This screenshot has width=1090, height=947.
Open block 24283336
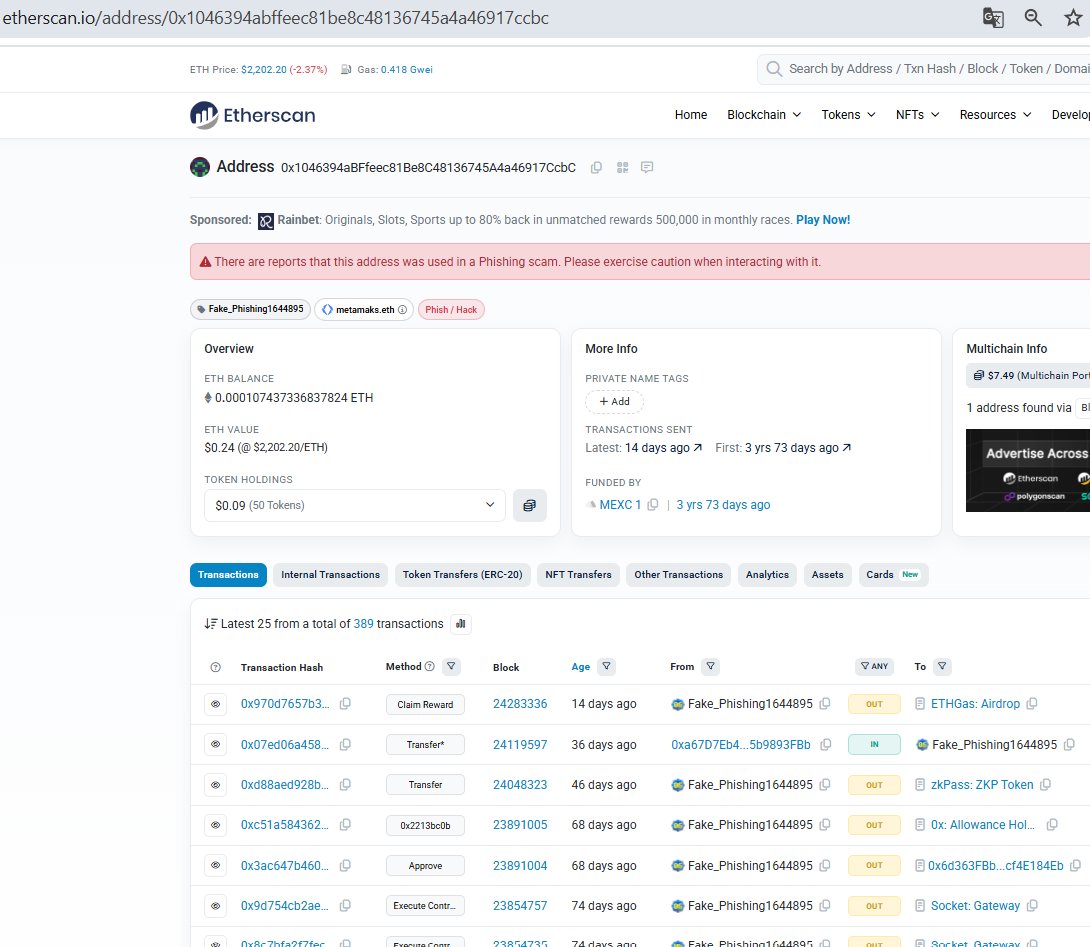point(520,704)
